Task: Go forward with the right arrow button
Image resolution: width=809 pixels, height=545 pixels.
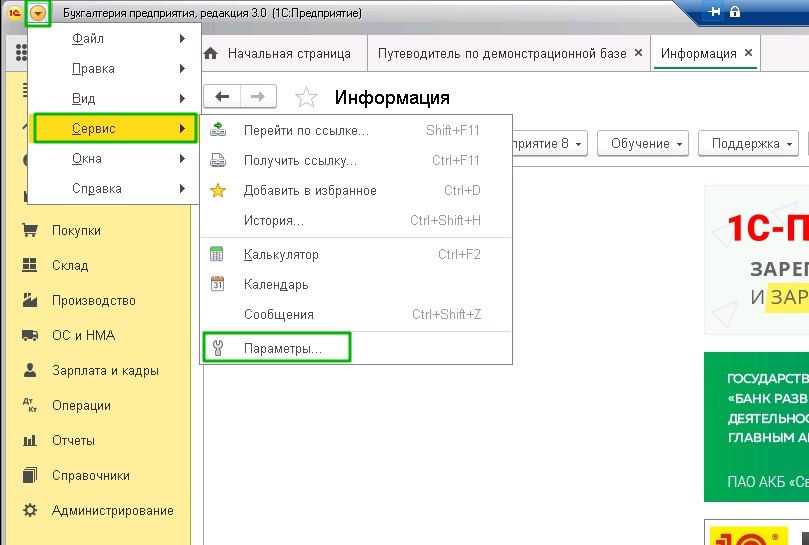Action: pos(258,97)
